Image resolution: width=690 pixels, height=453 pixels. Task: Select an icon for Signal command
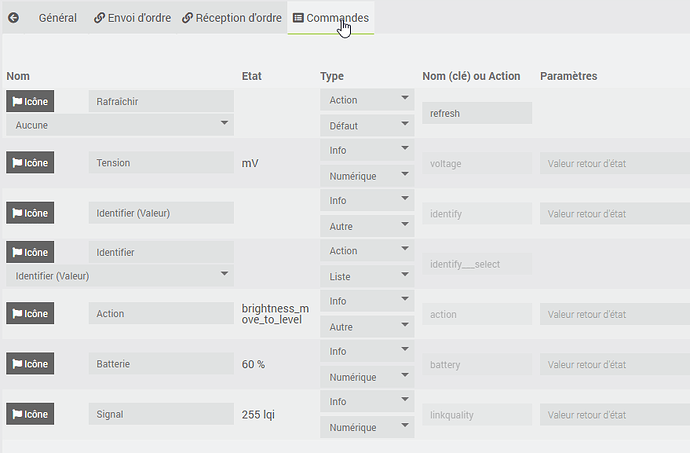30,414
